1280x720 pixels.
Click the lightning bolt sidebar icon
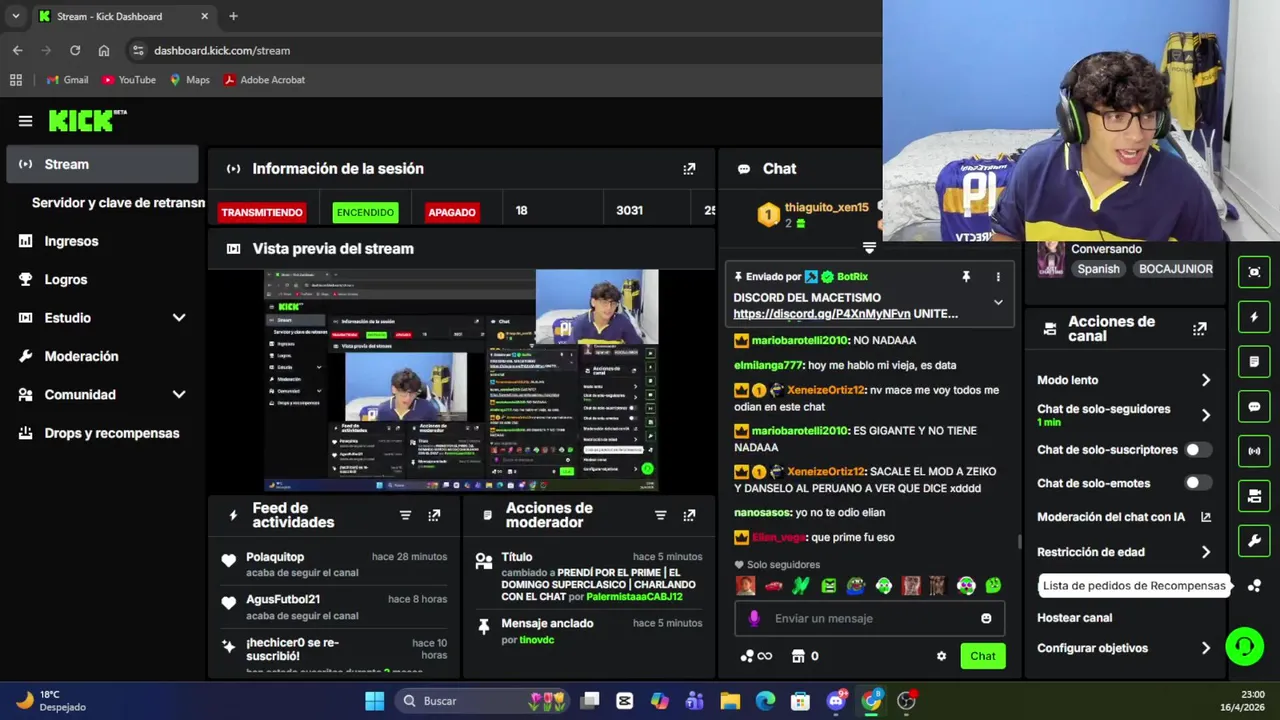[1254, 317]
